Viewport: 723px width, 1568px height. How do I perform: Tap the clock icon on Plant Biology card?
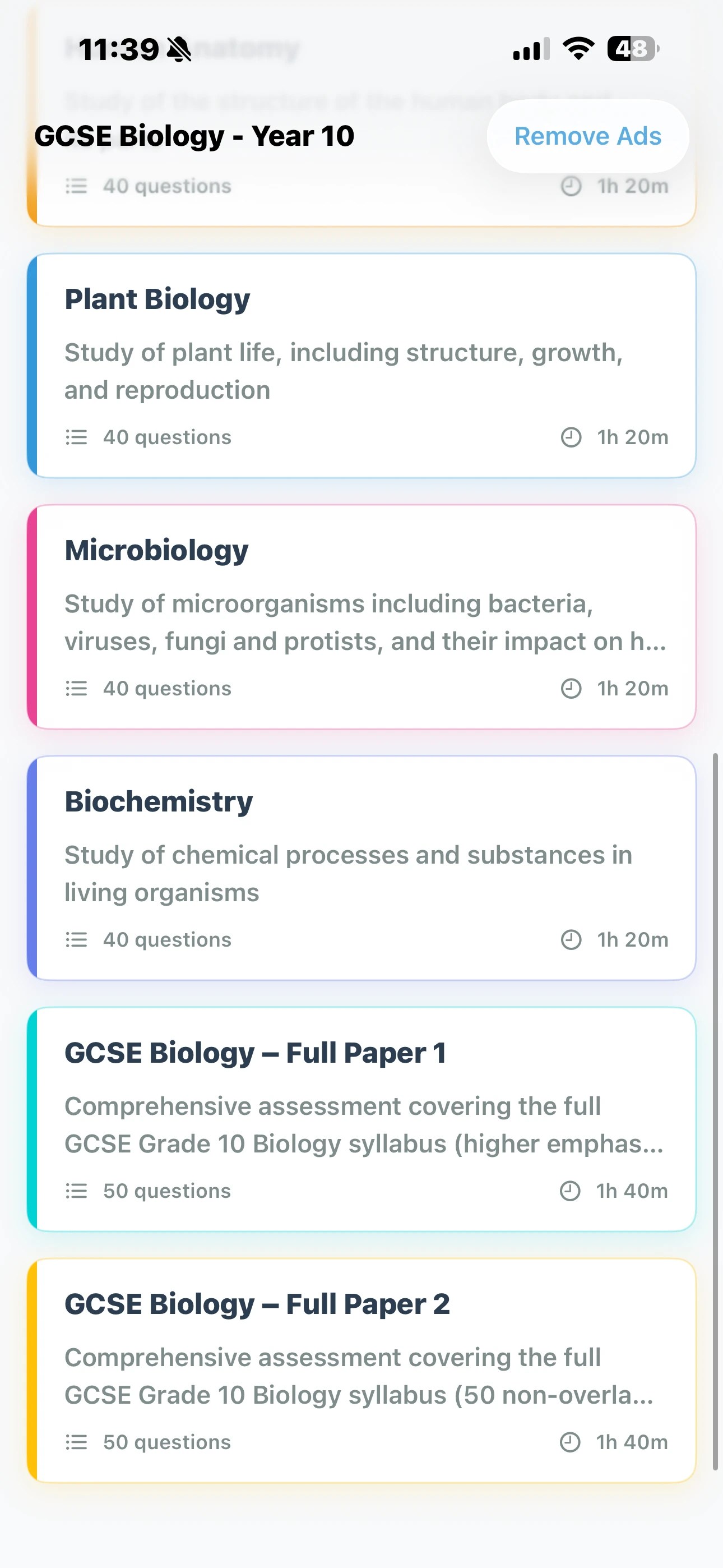click(x=570, y=437)
